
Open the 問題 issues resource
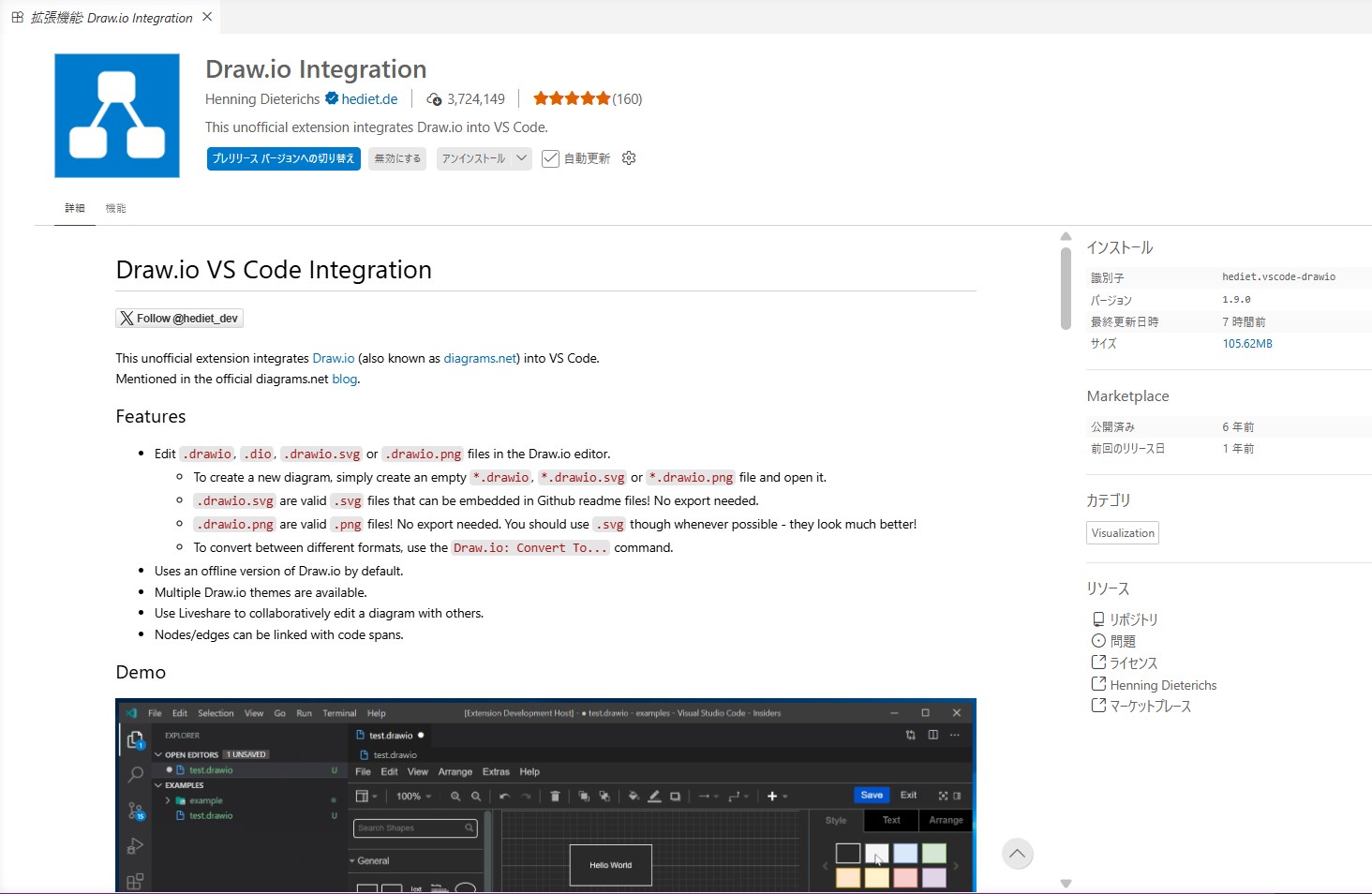(x=1122, y=641)
